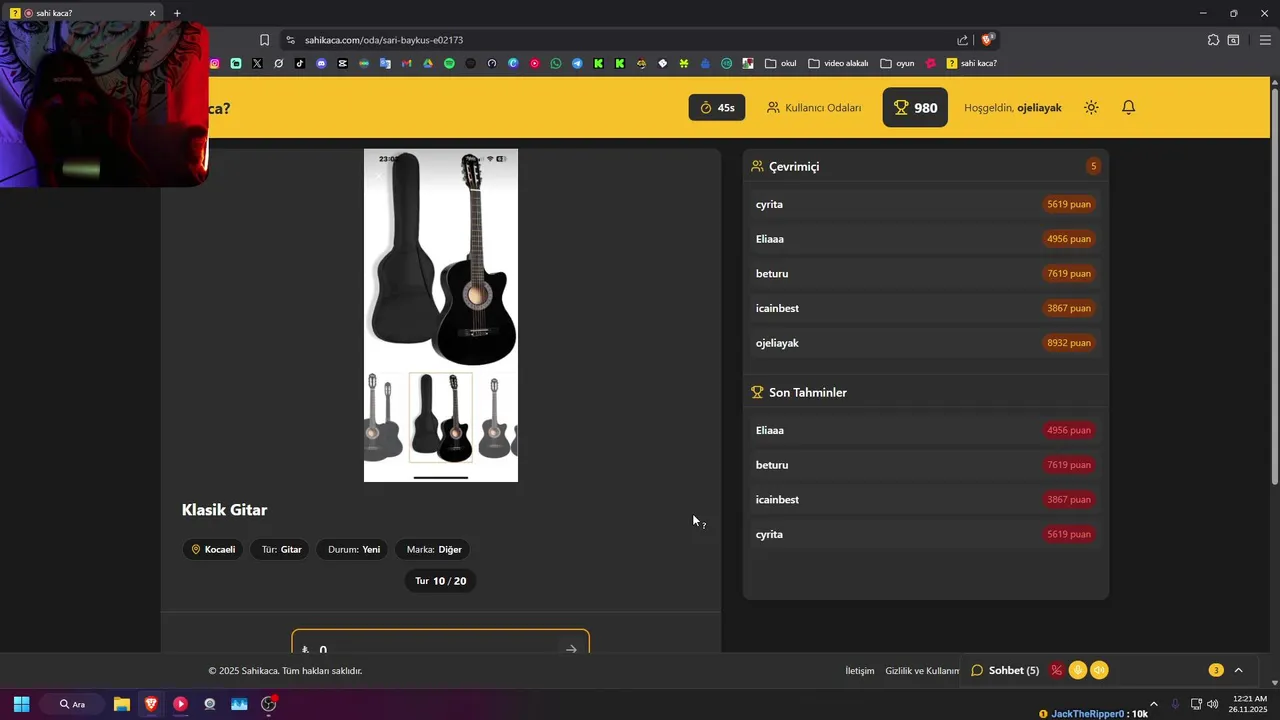Viewport: 1280px width, 720px height.
Task: Click the bookmark icon in address bar
Action: (x=264, y=40)
